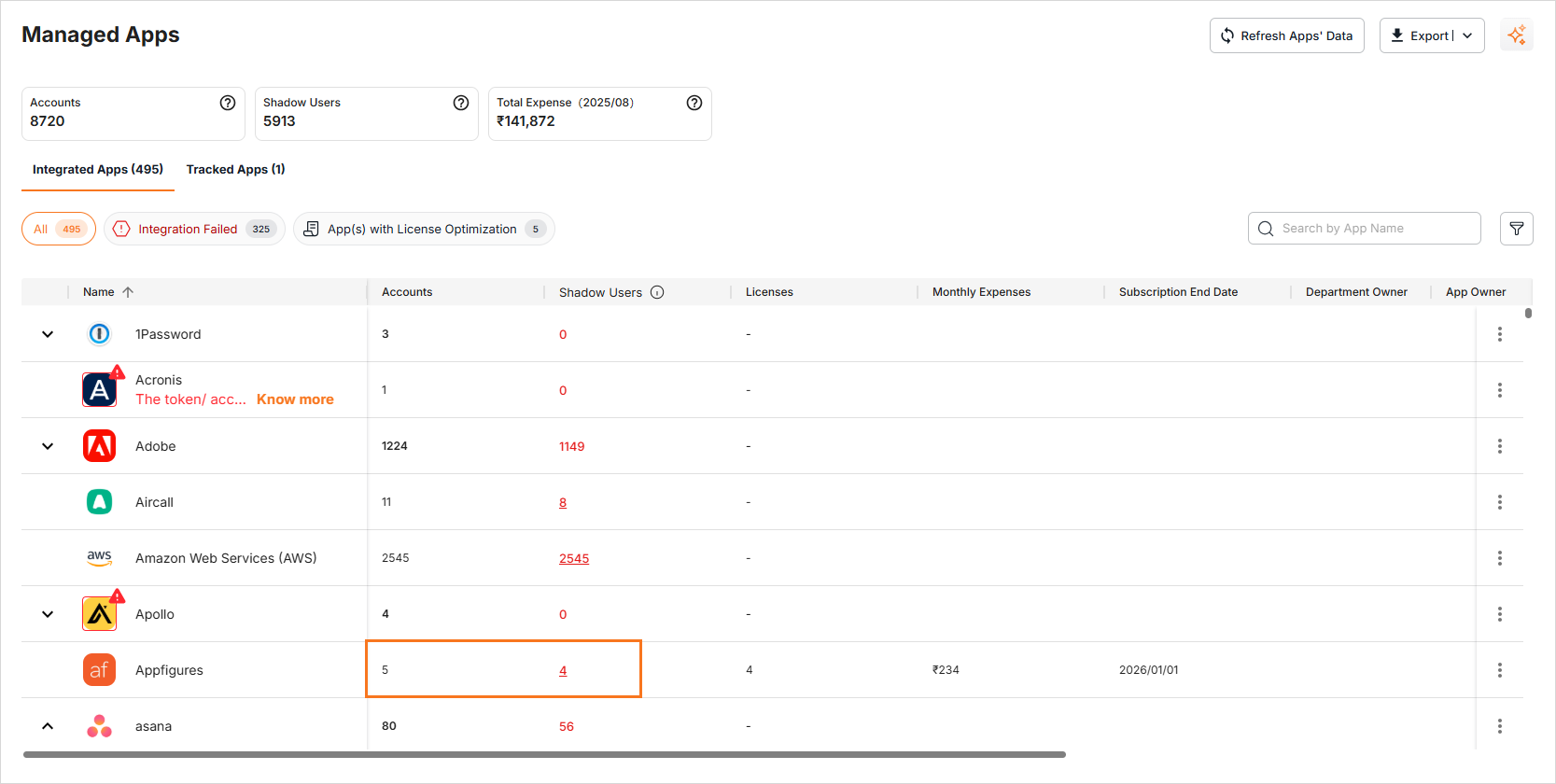Expand the 1Password row
Screen dimensions: 1556x784
48,334
